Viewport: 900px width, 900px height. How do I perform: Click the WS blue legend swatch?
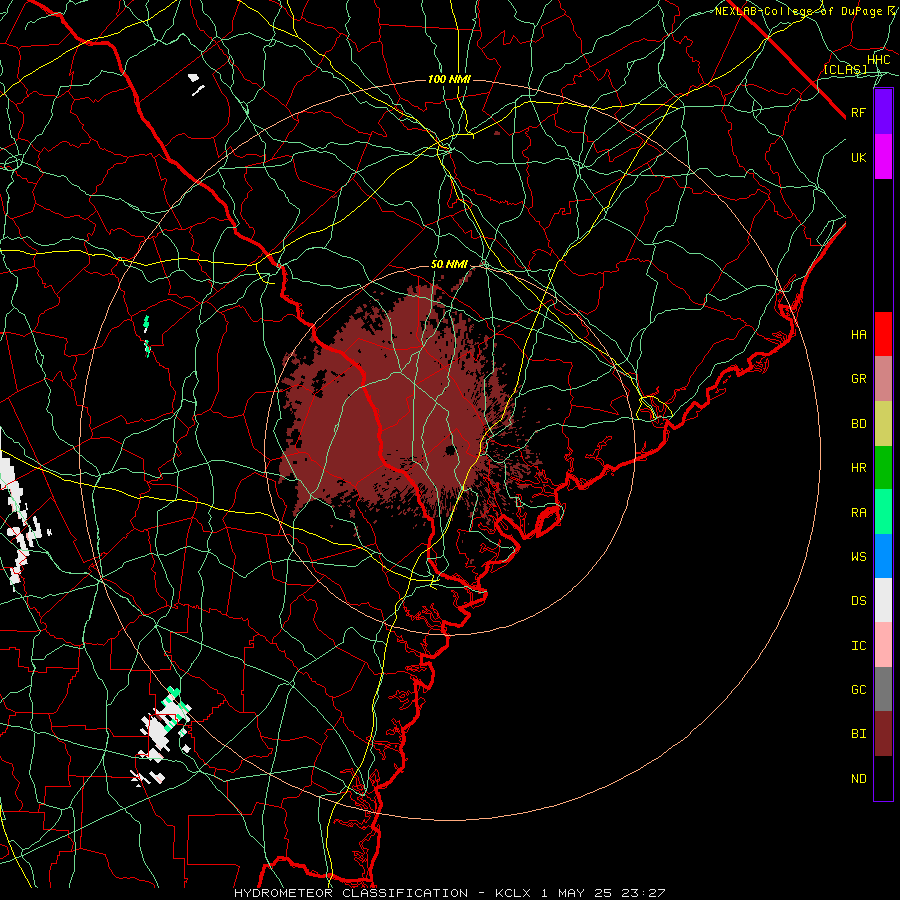(883, 556)
